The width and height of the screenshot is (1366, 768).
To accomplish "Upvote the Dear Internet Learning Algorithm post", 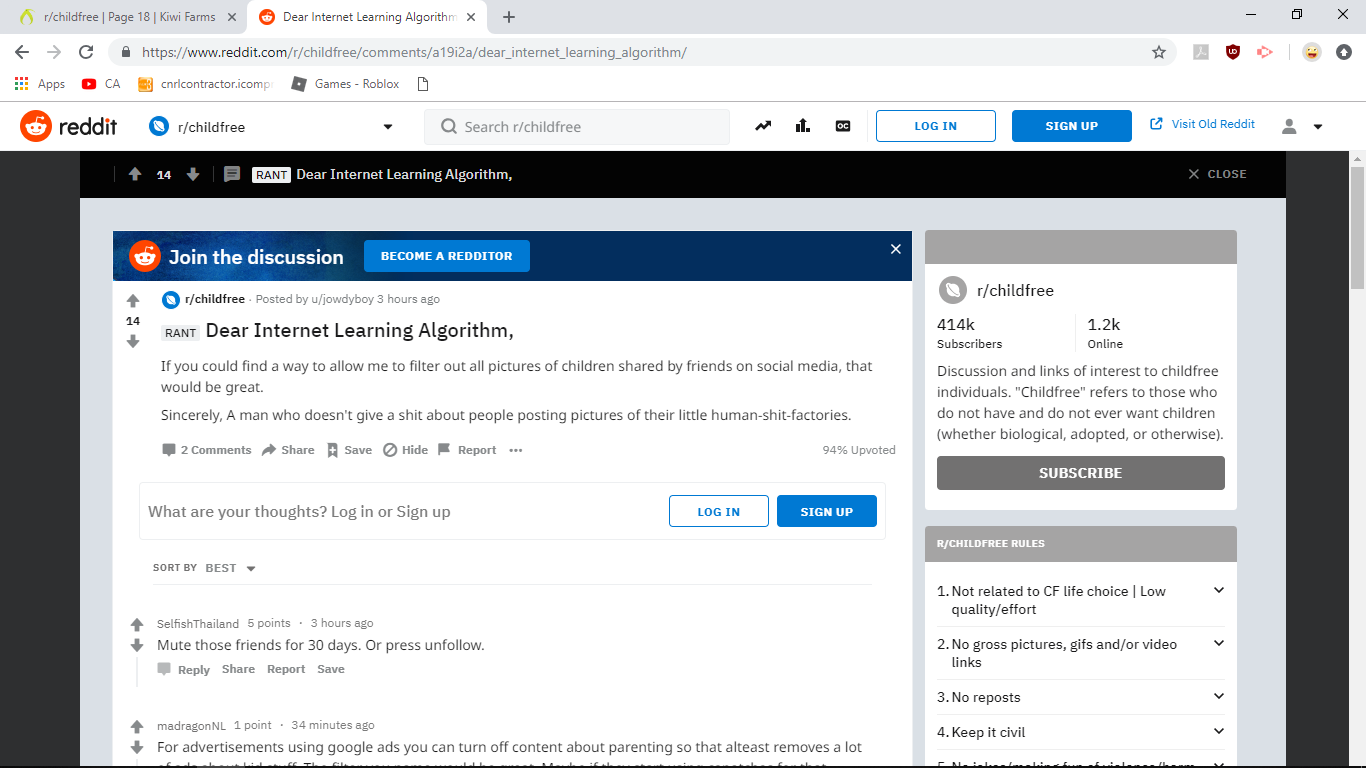I will (x=133, y=301).
